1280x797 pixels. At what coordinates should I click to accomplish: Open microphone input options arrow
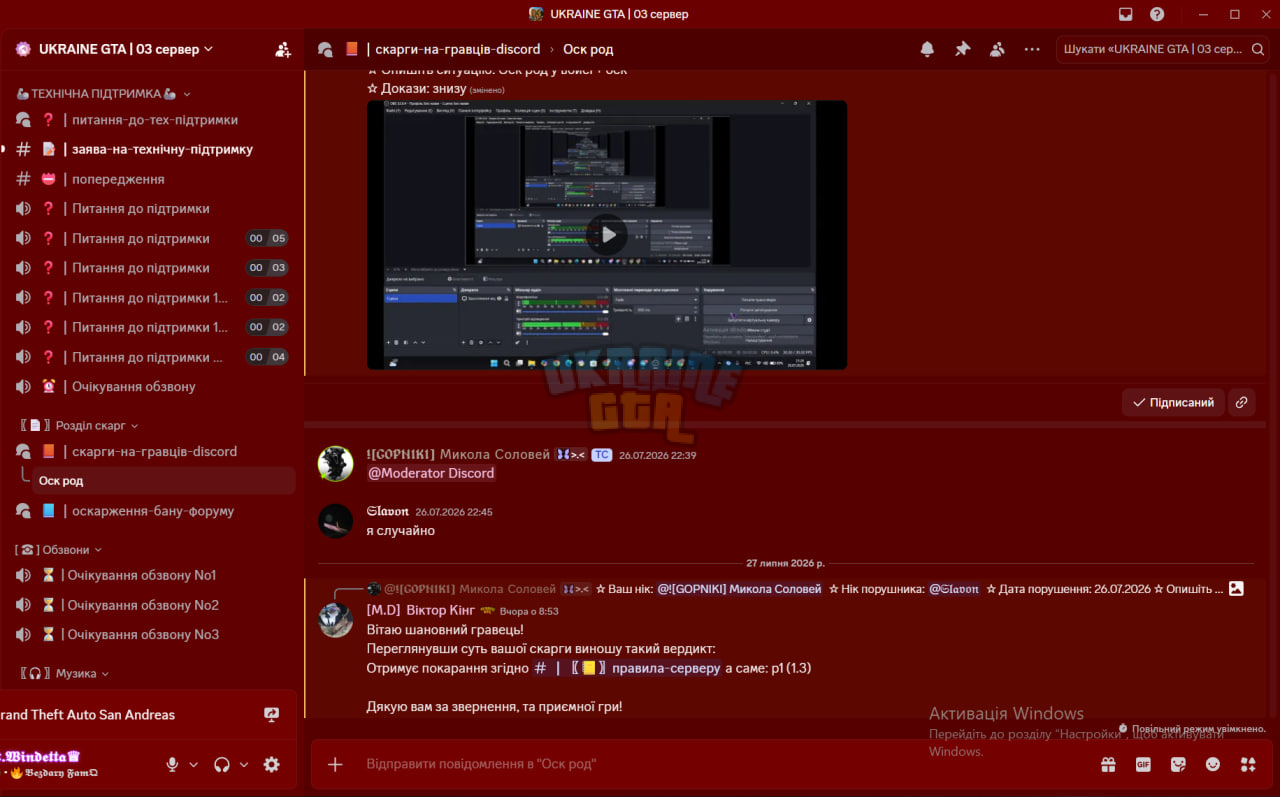tap(193, 764)
